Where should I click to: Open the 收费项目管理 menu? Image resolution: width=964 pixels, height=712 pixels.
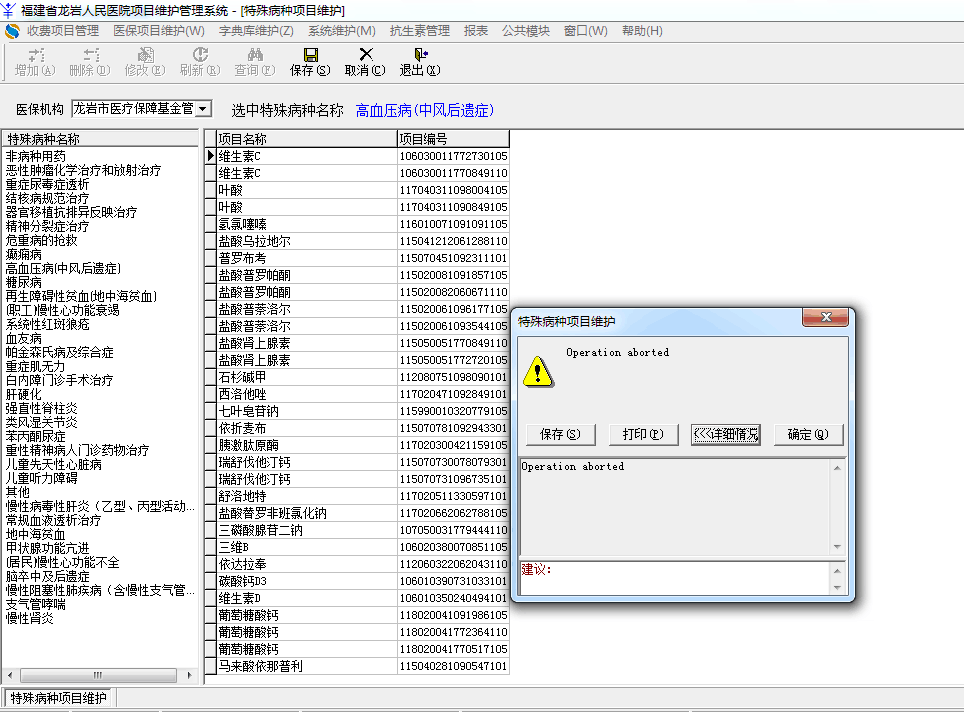coord(63,31)
